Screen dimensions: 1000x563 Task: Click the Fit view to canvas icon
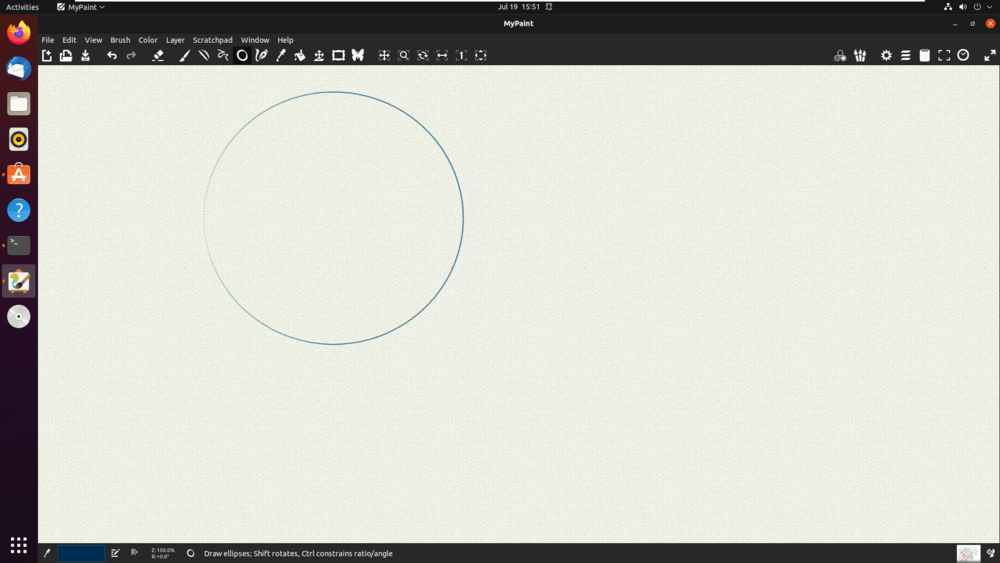[x=481, y=55]
